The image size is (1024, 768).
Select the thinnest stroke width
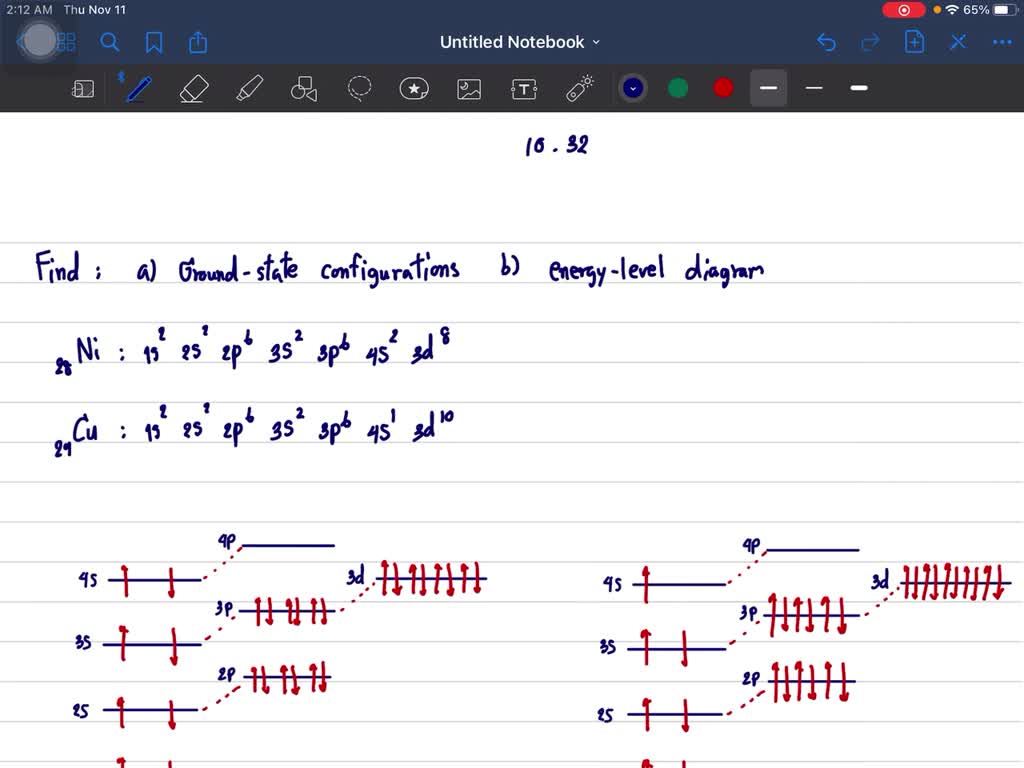coord(813,88)
